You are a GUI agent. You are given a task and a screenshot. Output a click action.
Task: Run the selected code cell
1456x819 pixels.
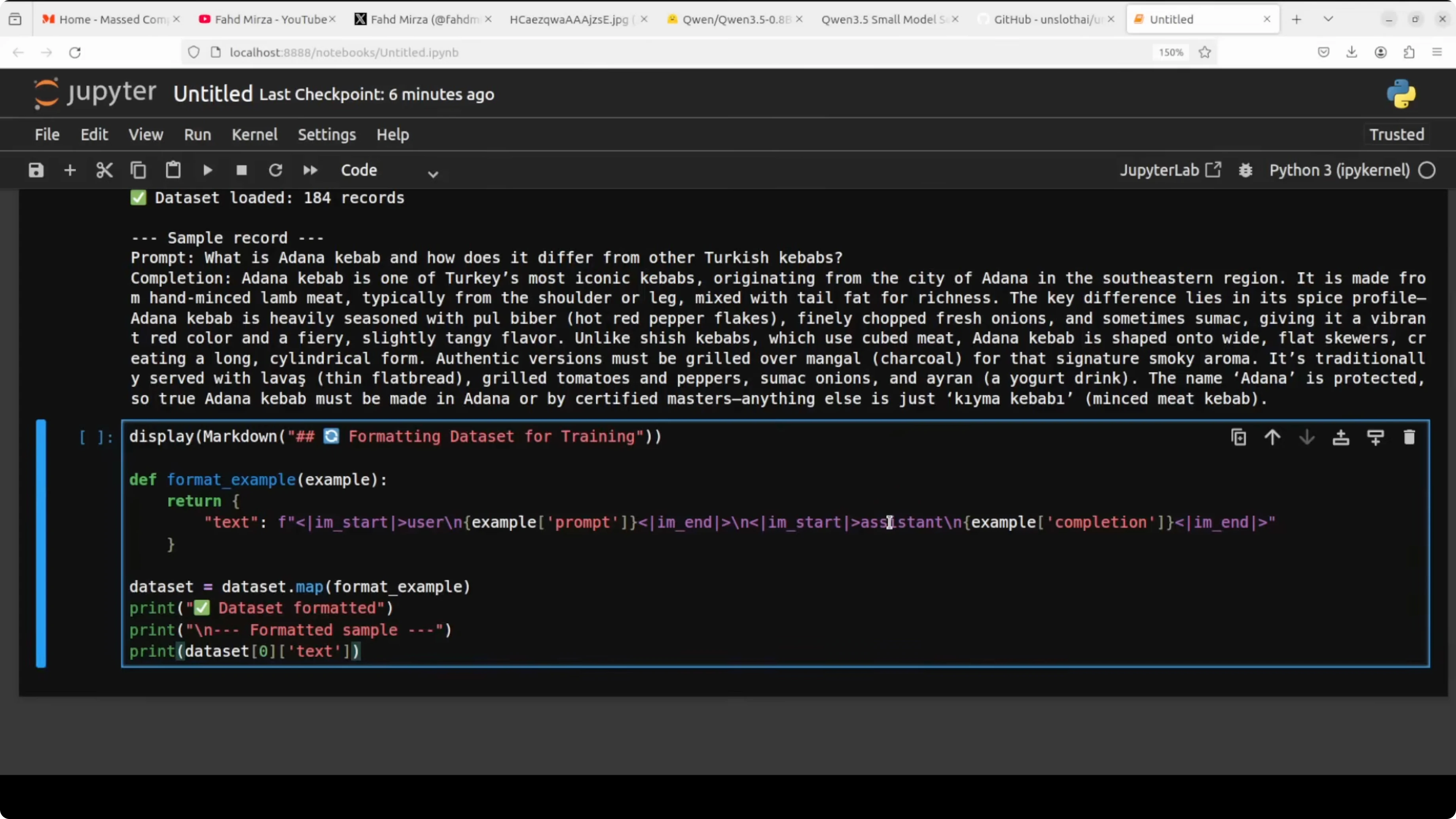click(x=207, y=170)
